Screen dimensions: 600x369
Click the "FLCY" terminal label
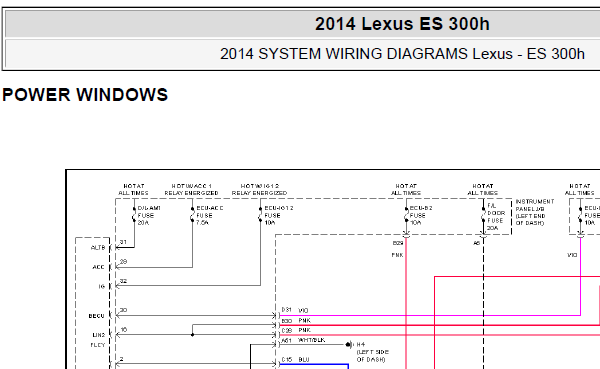(98, 345)
